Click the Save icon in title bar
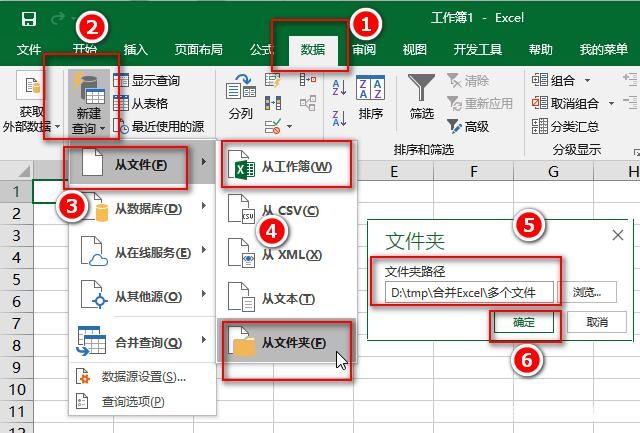This screenshot has height=433, width=640. (x=28, y=19)
